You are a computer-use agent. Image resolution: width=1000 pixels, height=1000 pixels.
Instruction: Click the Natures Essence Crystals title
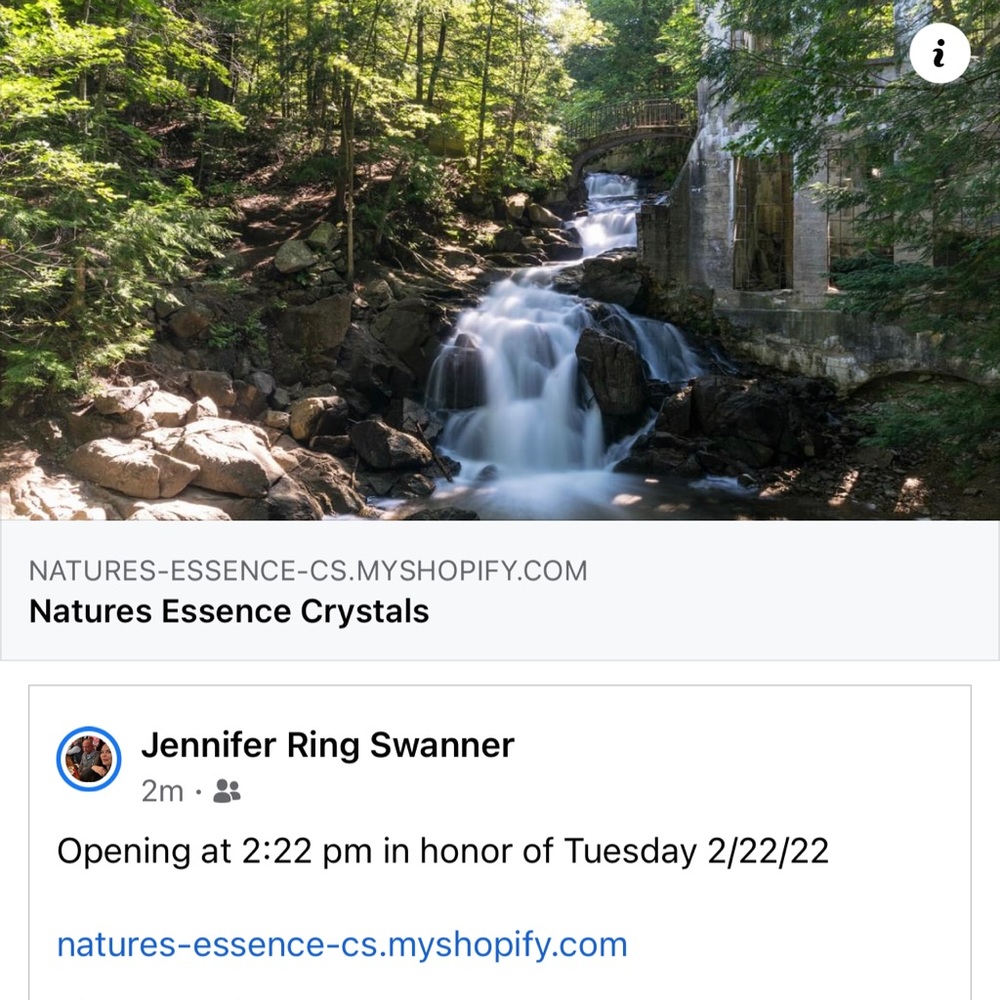coord(229,611)
